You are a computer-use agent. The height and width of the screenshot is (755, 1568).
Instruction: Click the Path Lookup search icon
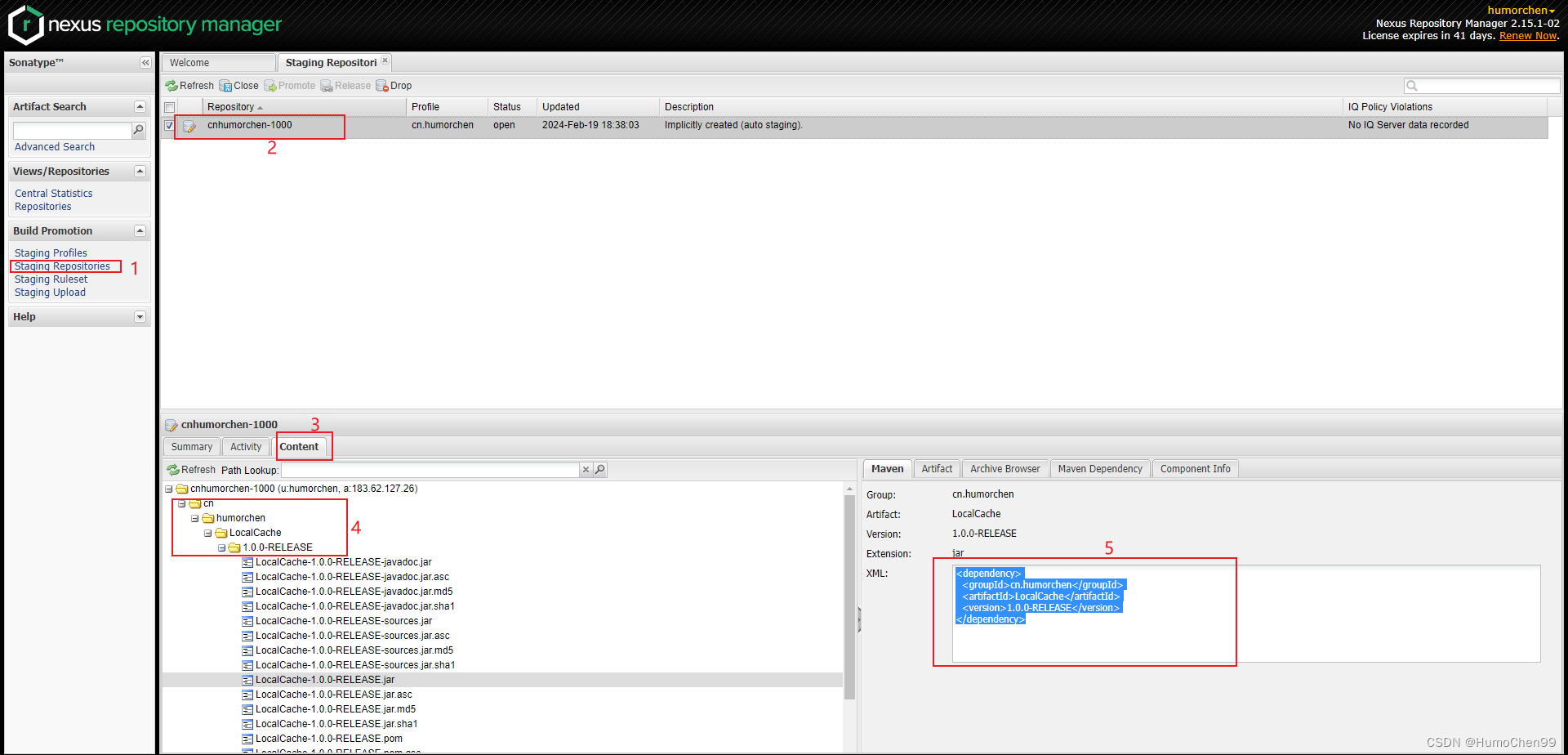pos(600,470)
